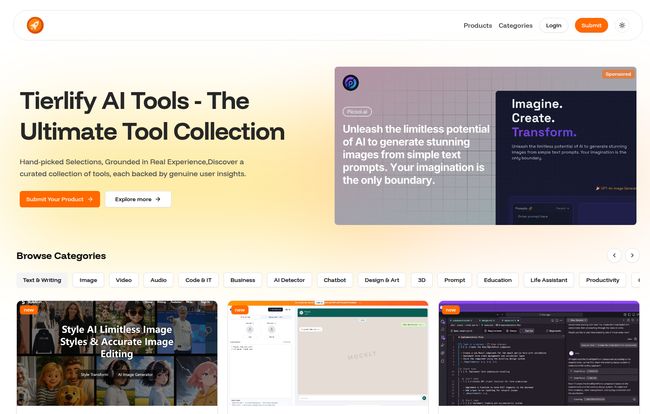Image resolution: width=650 pixels, height=414 pixels.
Task: Open the dark code editor tool card
Action: tap(539, 353)
